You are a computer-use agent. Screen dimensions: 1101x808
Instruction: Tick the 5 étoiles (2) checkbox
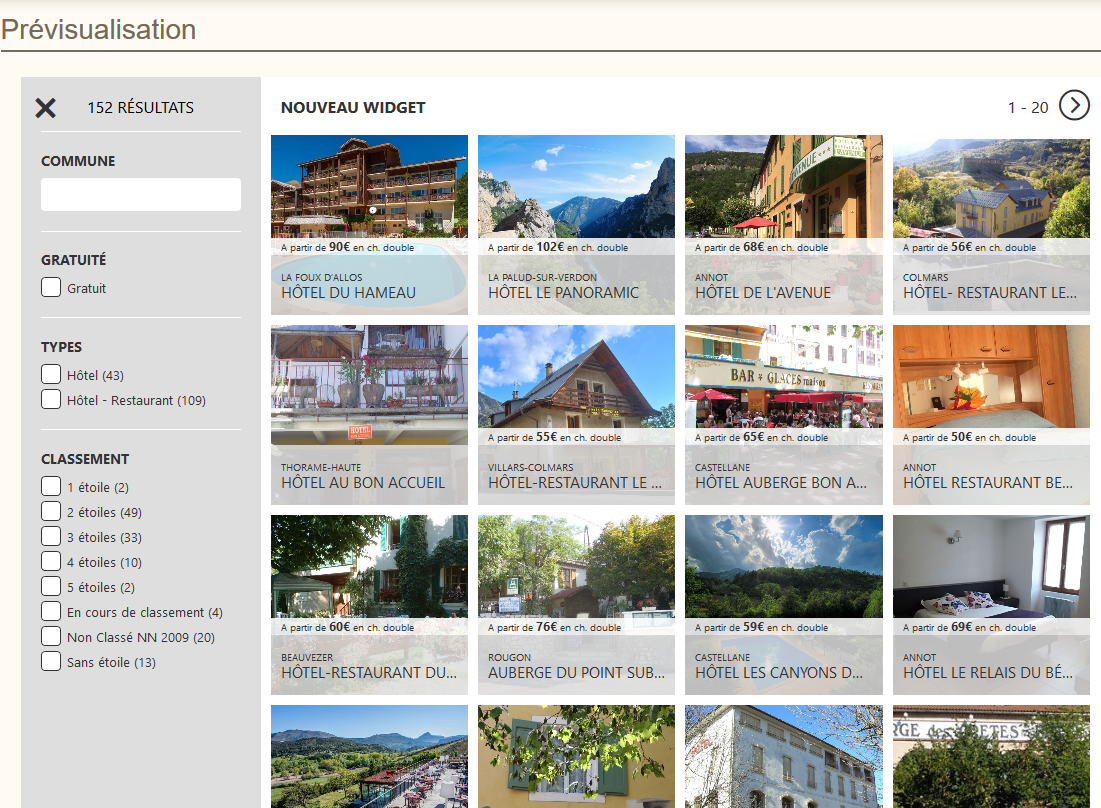point(51,586)
